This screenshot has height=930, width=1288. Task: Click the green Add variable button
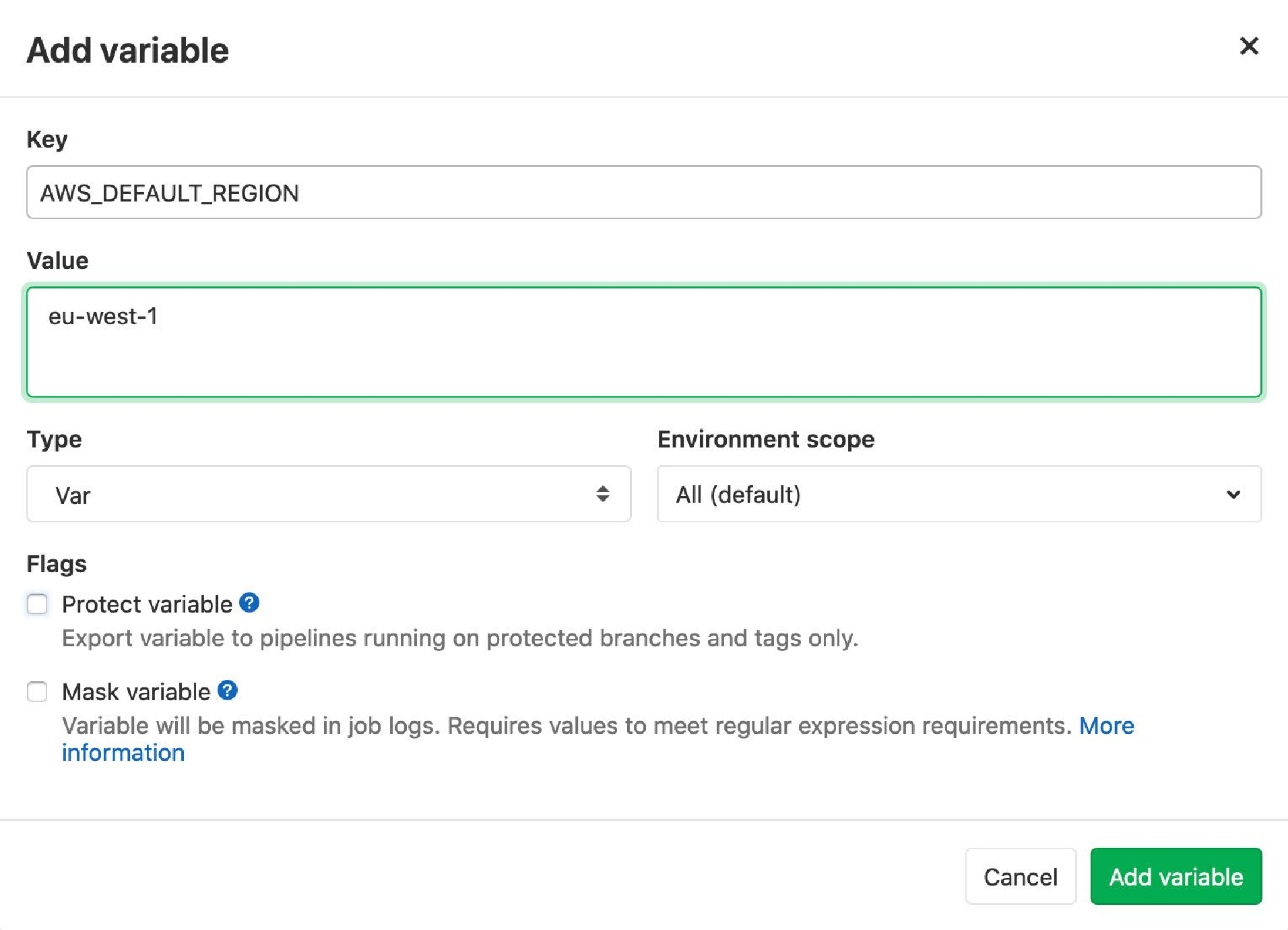(1176, 876)
